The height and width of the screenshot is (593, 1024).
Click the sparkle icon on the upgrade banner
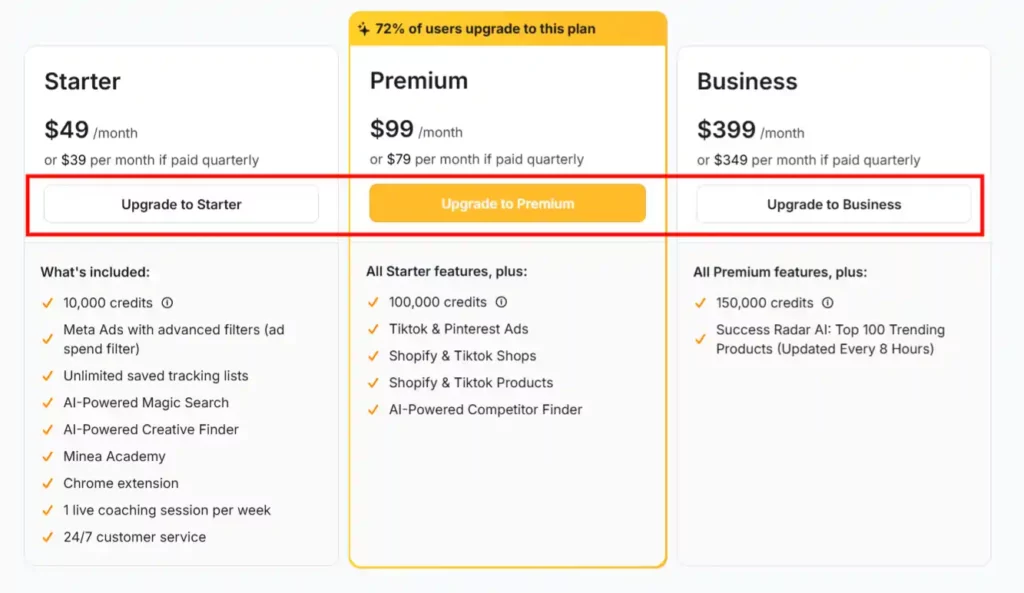362,29
